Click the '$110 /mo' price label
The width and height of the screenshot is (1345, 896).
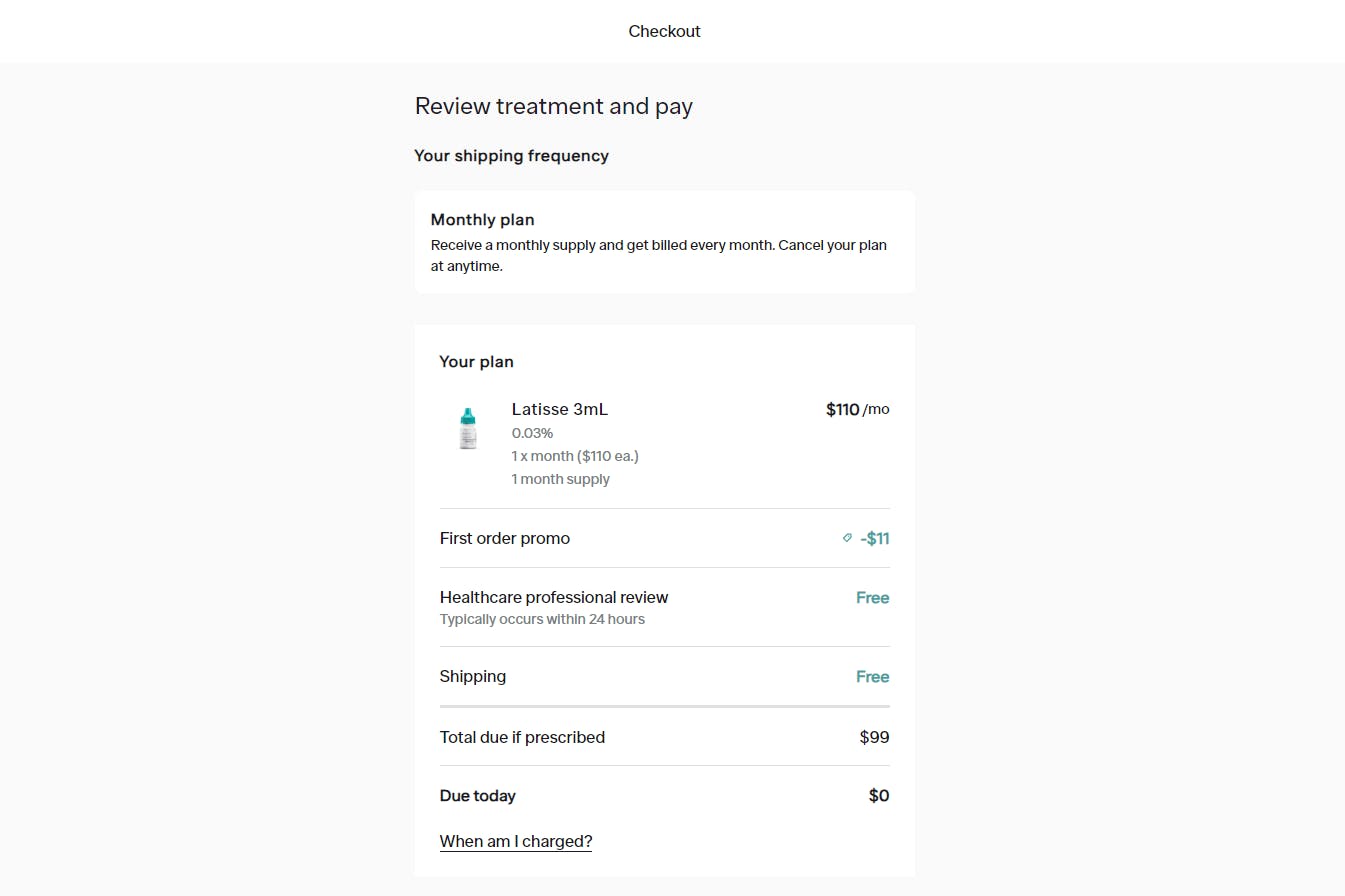[x=857, y=409]
